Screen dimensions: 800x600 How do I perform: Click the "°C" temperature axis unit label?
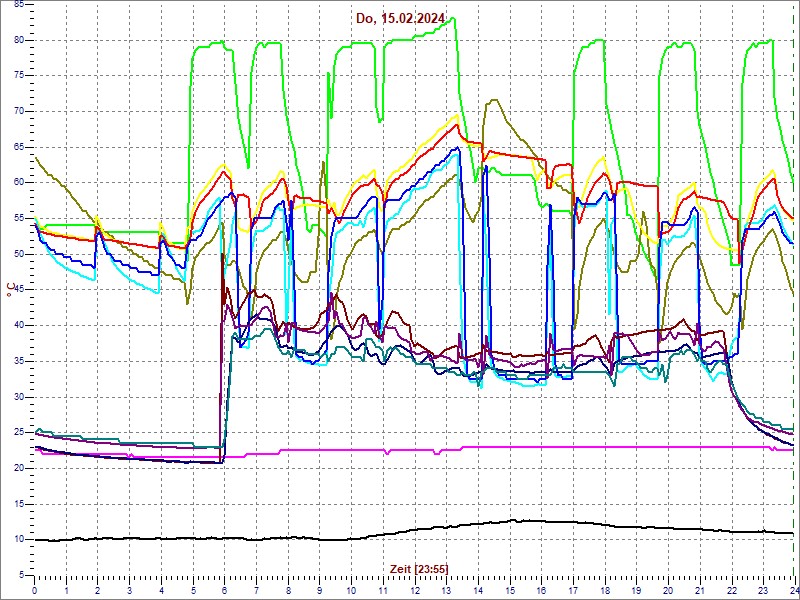(11, 290)
